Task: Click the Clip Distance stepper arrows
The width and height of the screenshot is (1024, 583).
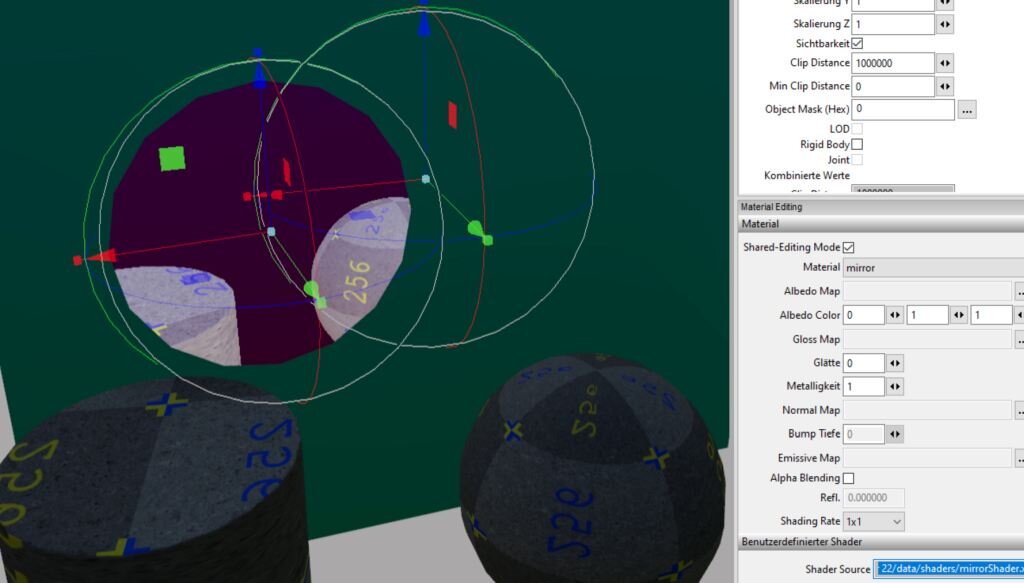Action: (945, 63)
